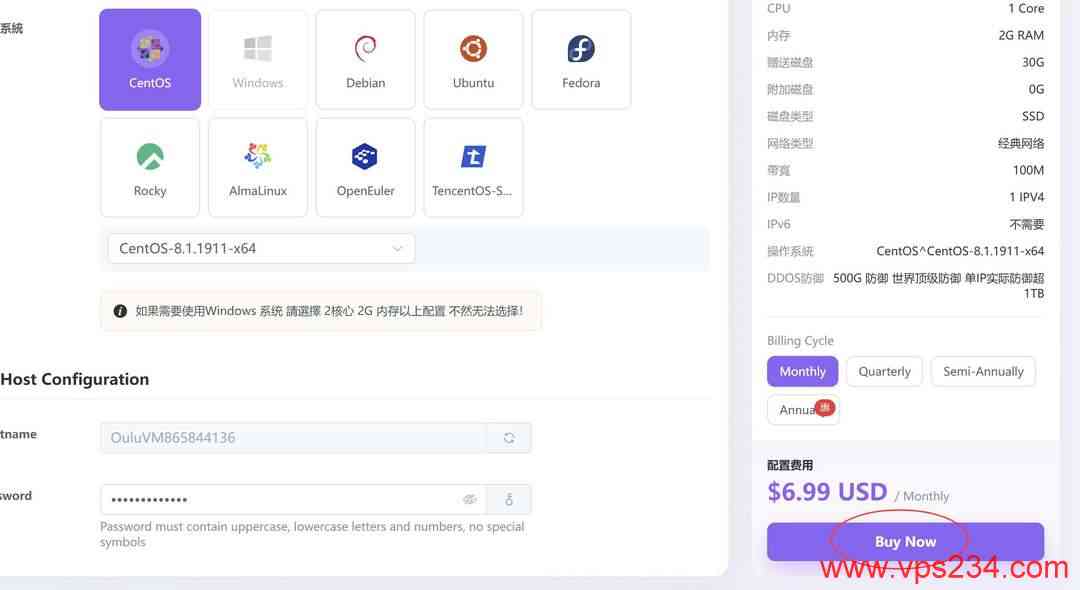Click the SSD disk type value
This screenshot has height=590, width=1080.
1033,116
